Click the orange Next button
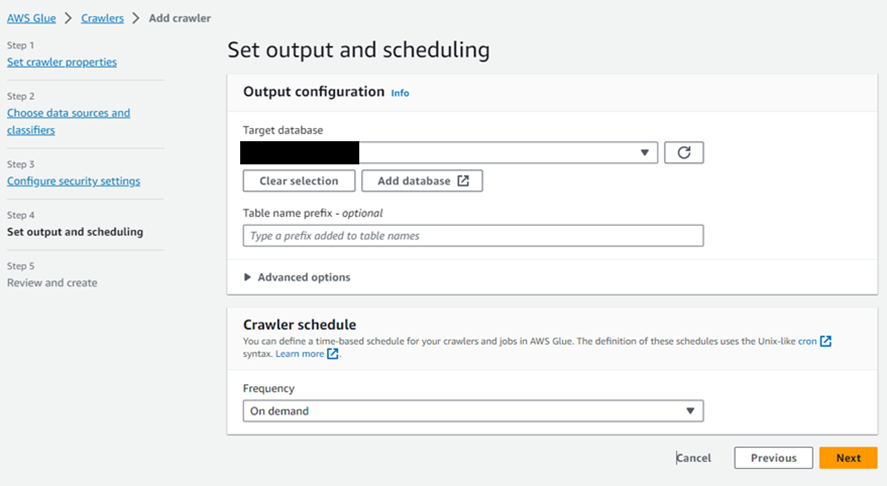 [x=848, y=458]
